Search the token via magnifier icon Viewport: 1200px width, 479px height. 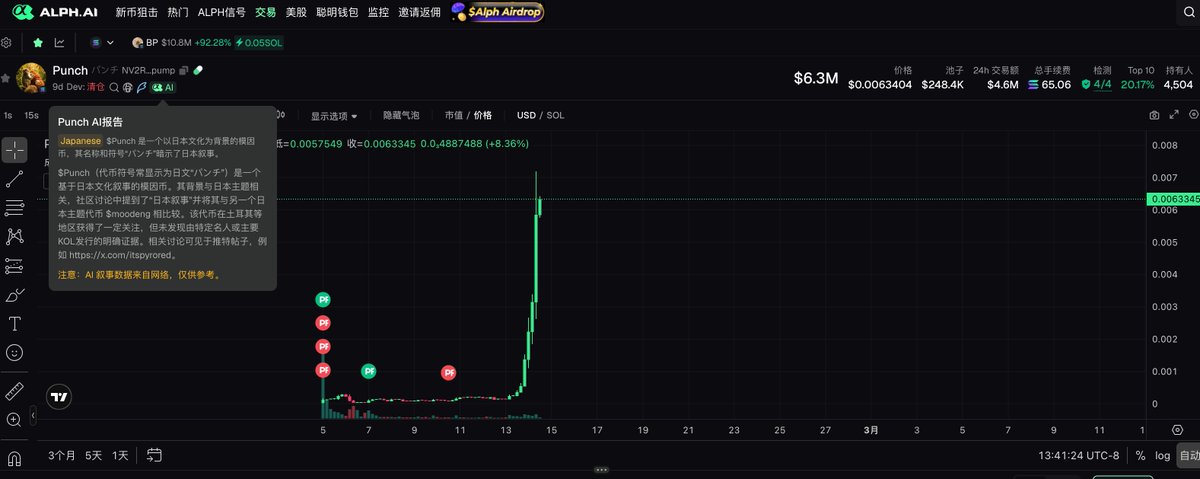click(x=114, y=87)
